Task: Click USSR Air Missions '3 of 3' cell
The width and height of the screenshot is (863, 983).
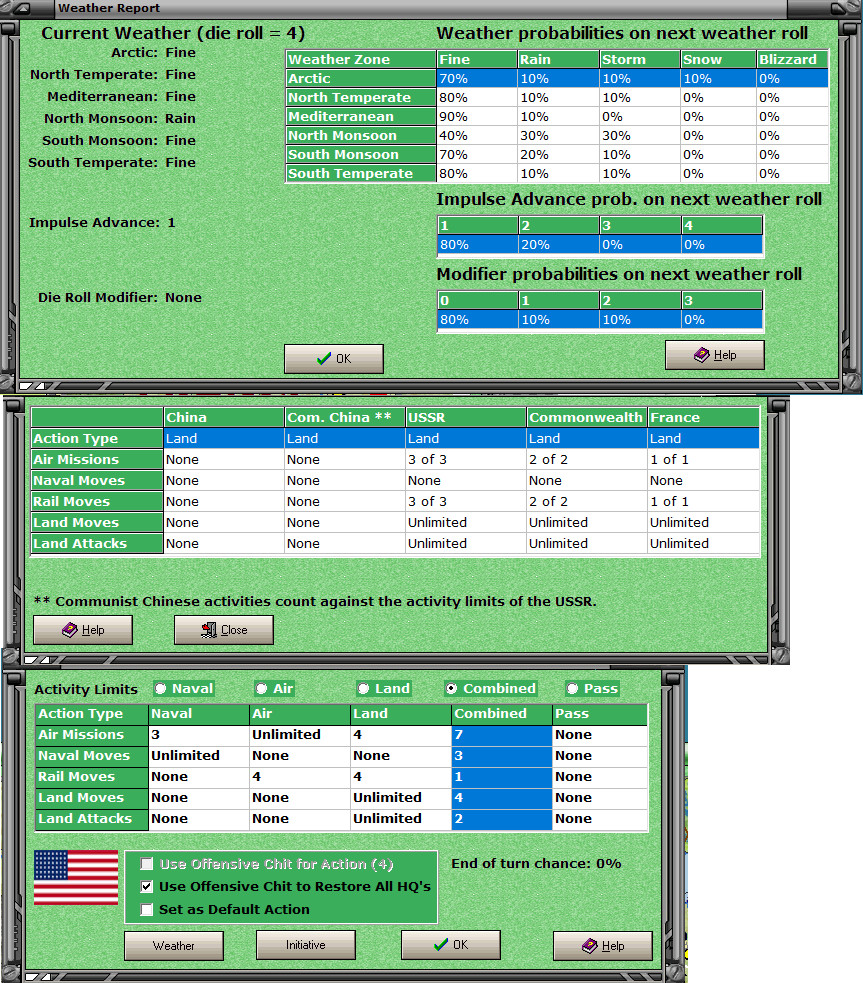Action: tap(466, 460)
